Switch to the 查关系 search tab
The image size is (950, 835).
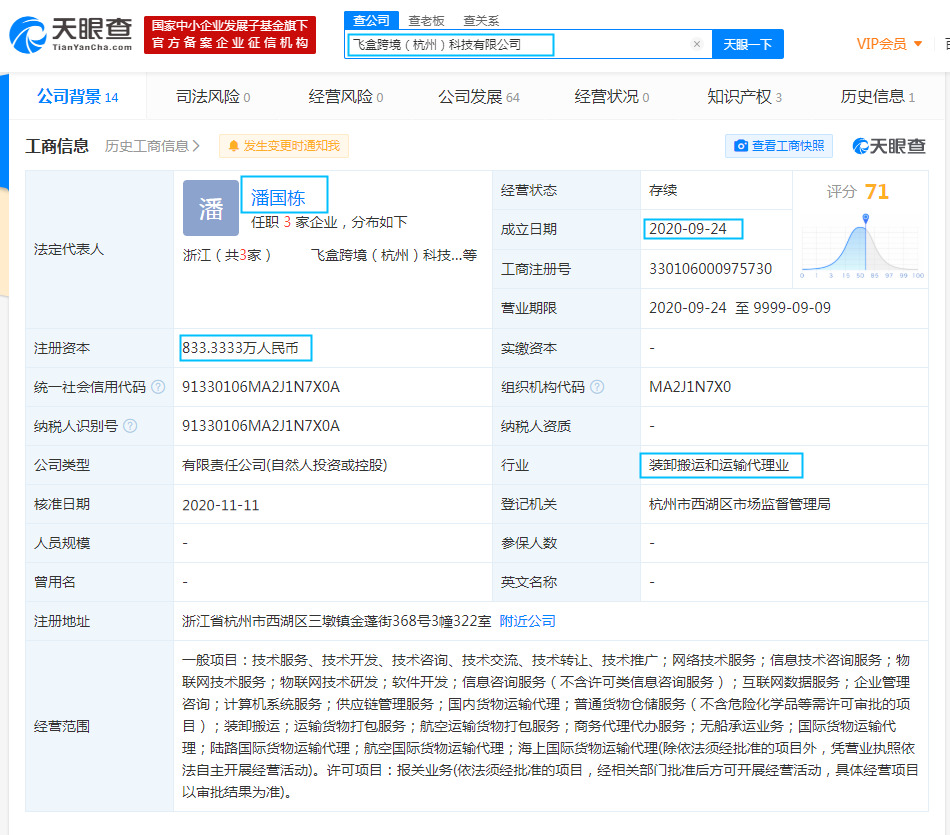(481, 21)
